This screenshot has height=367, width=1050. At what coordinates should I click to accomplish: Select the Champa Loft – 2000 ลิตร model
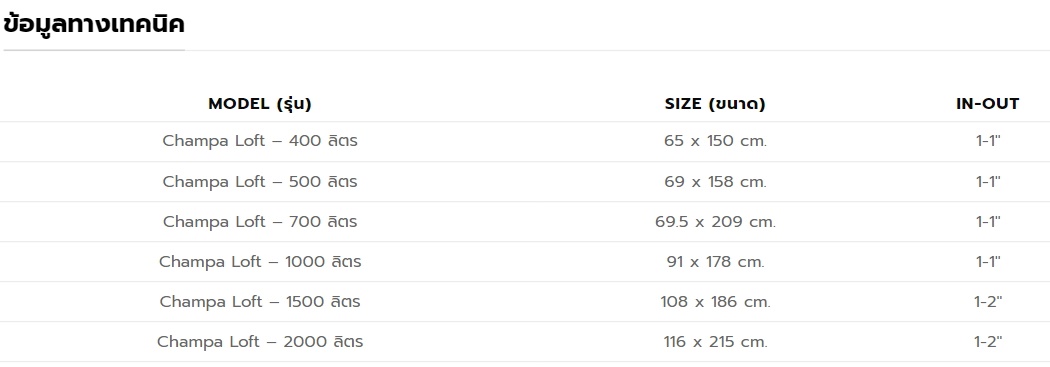pos(260,342)
